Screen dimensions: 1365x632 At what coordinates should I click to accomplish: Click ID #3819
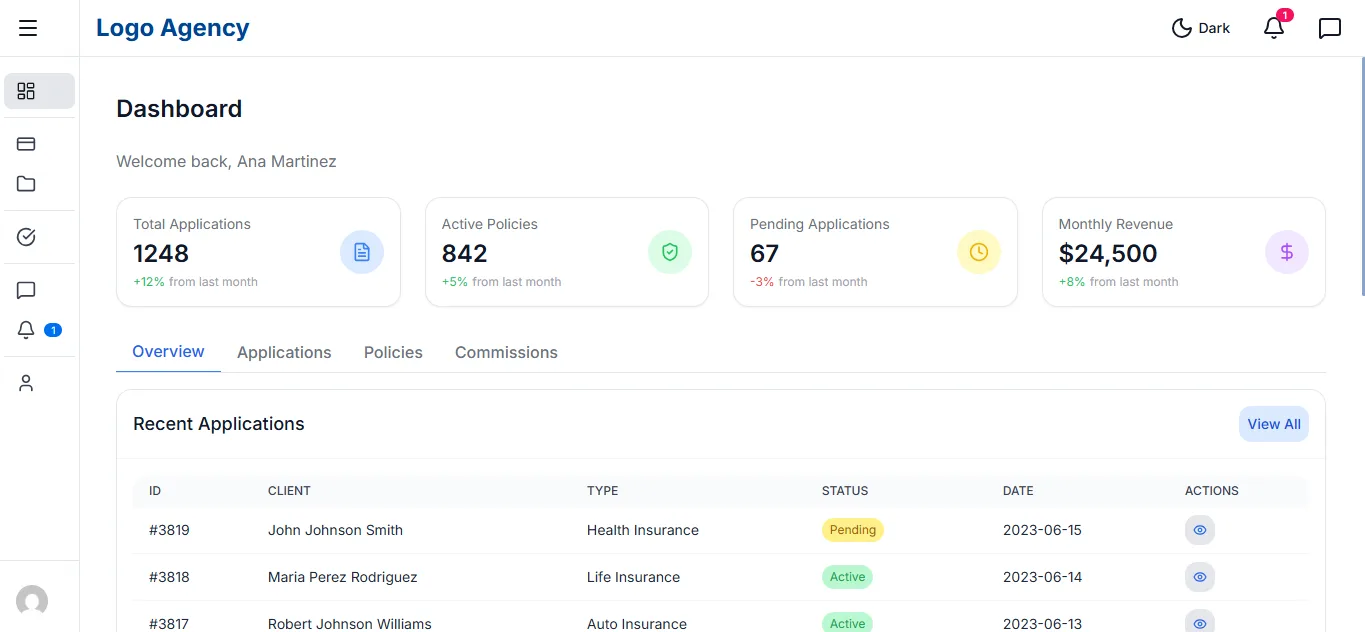click(x=169, y=530)
